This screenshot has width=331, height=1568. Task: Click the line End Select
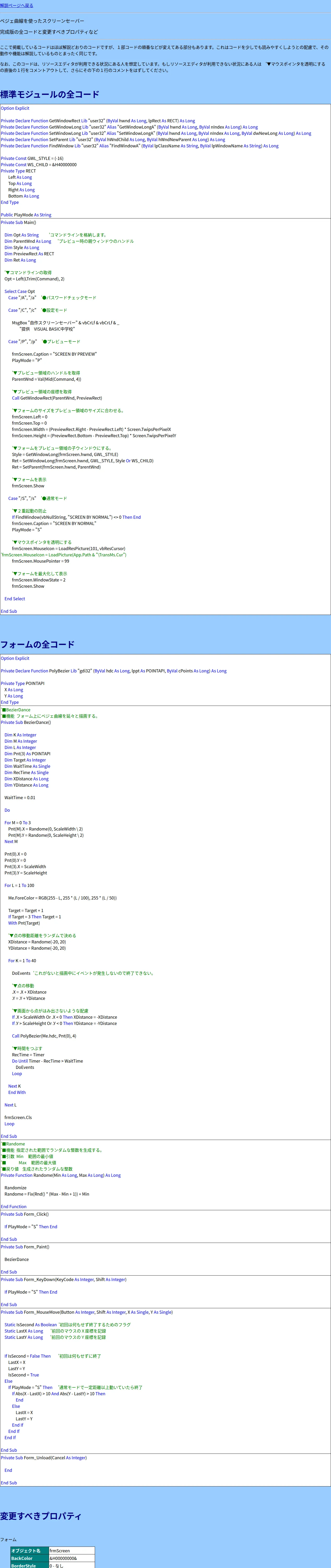click(x=15, y=599)
